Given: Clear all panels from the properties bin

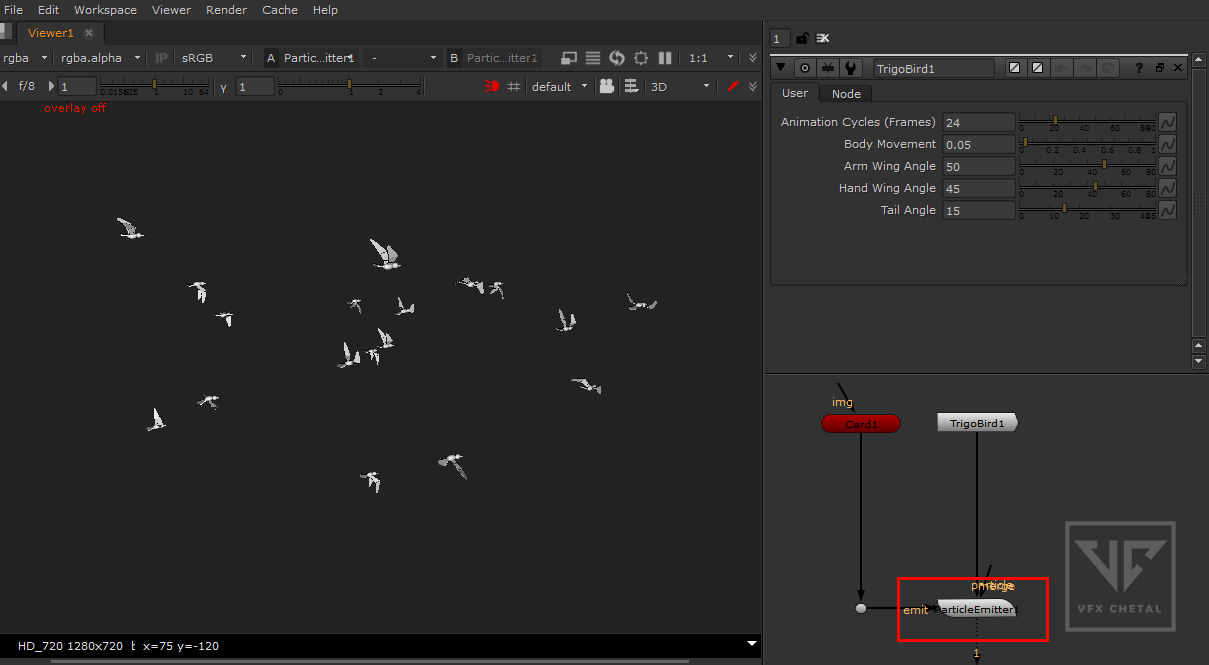Looking at the screenshot, I should click(823, 38).
